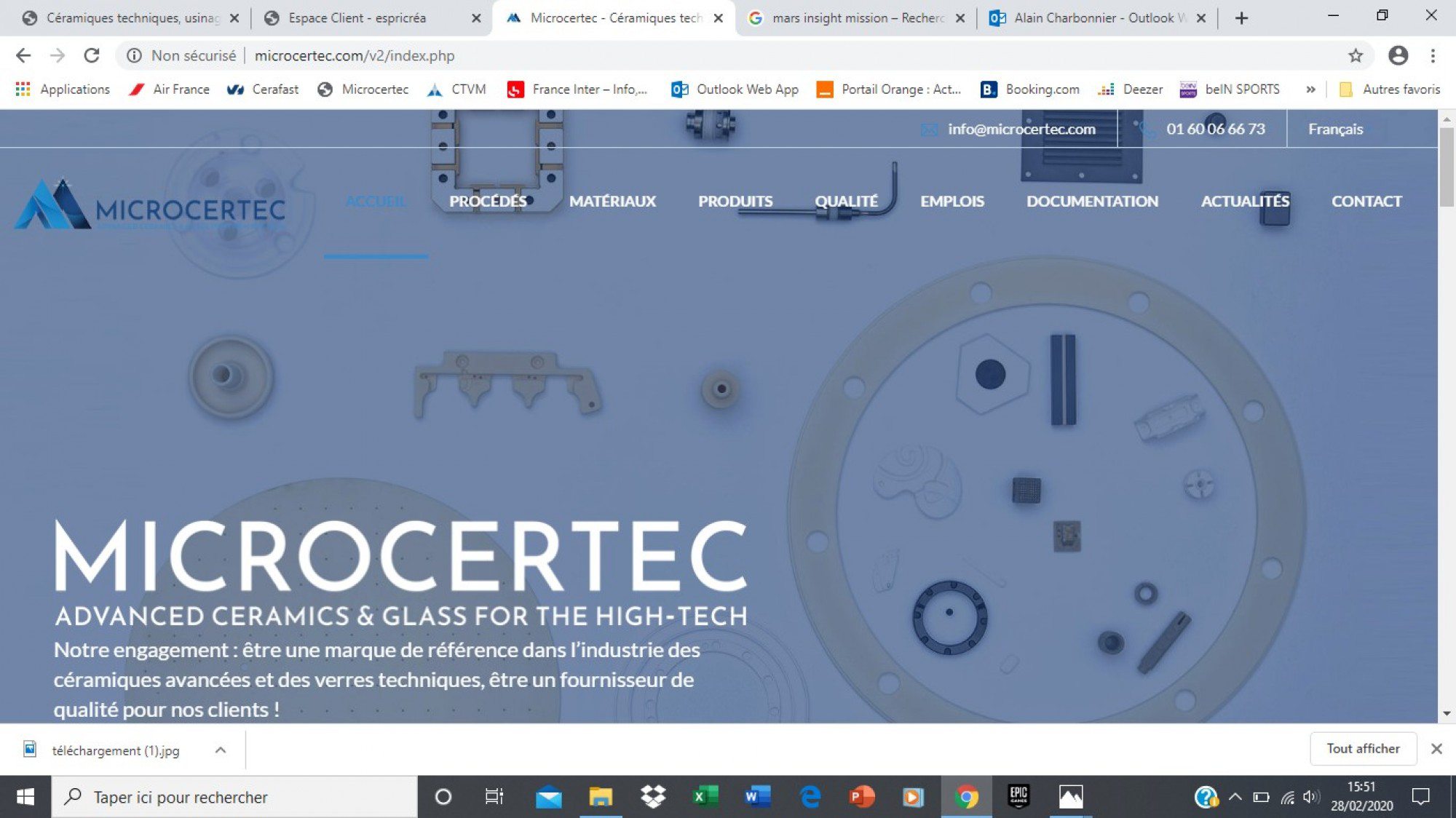Email info@microcertec.com via the header link
This screenshot has height=818, width=1456.
point(1021,129)
